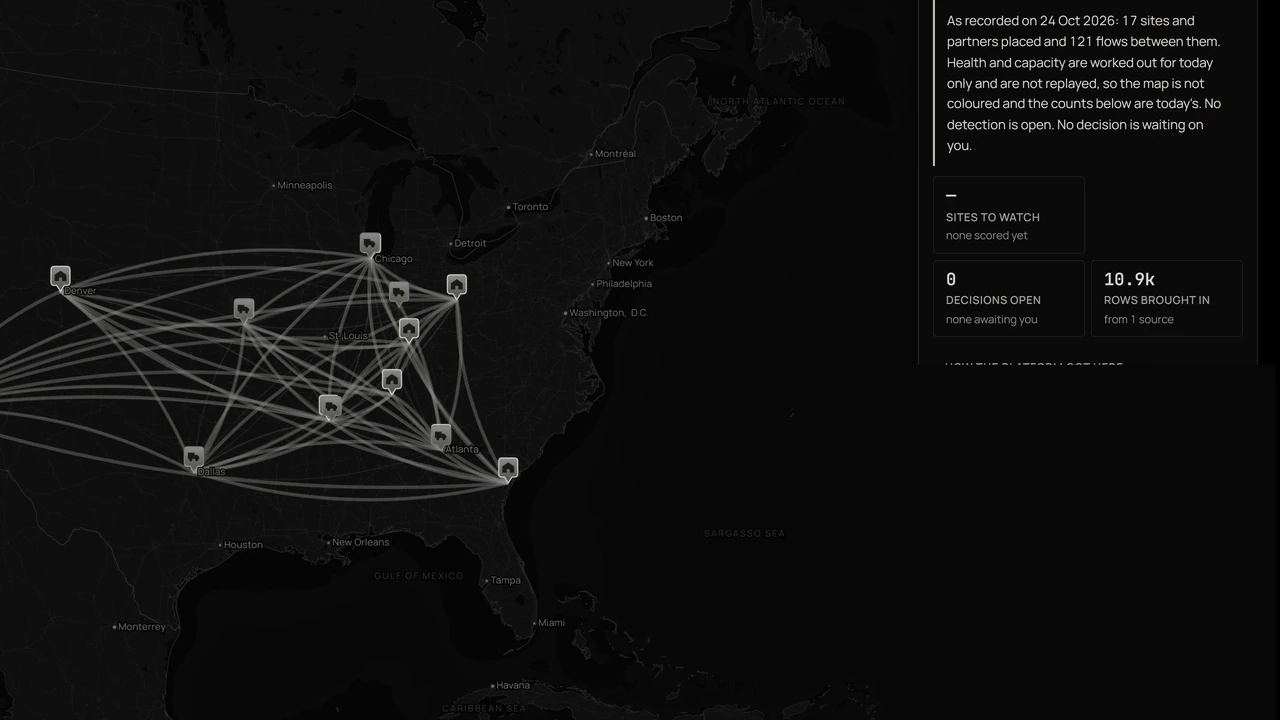
Task: Click the Houston map label
Action: tap(243, 545)
